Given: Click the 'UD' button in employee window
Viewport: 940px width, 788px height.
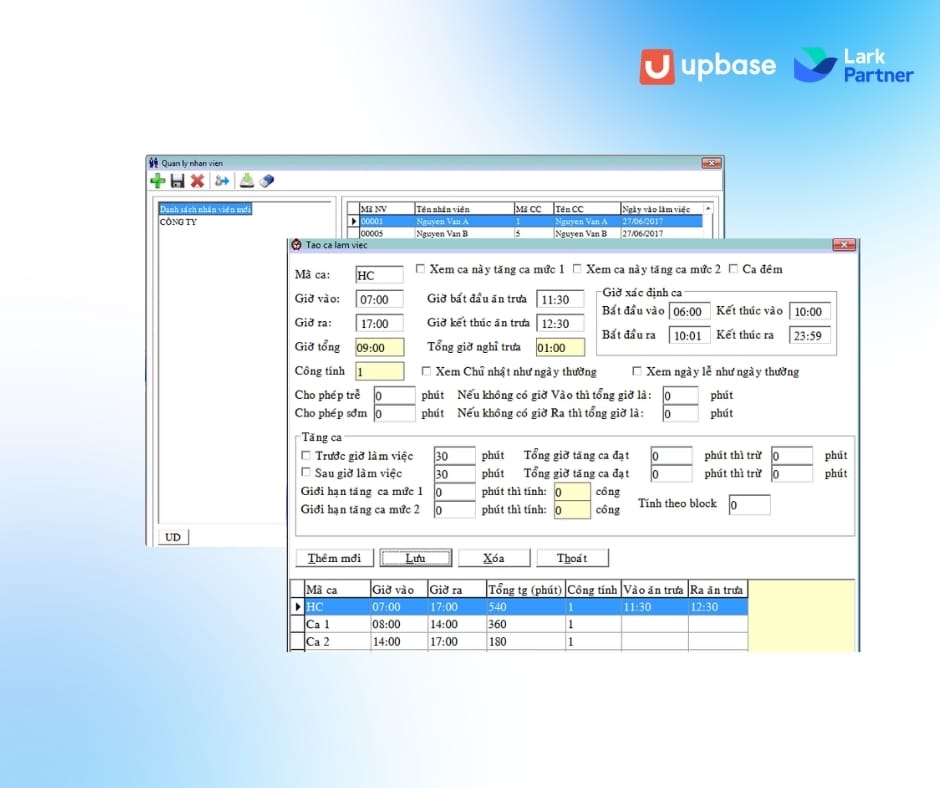Looking at the screenshot, I should 173,537.
